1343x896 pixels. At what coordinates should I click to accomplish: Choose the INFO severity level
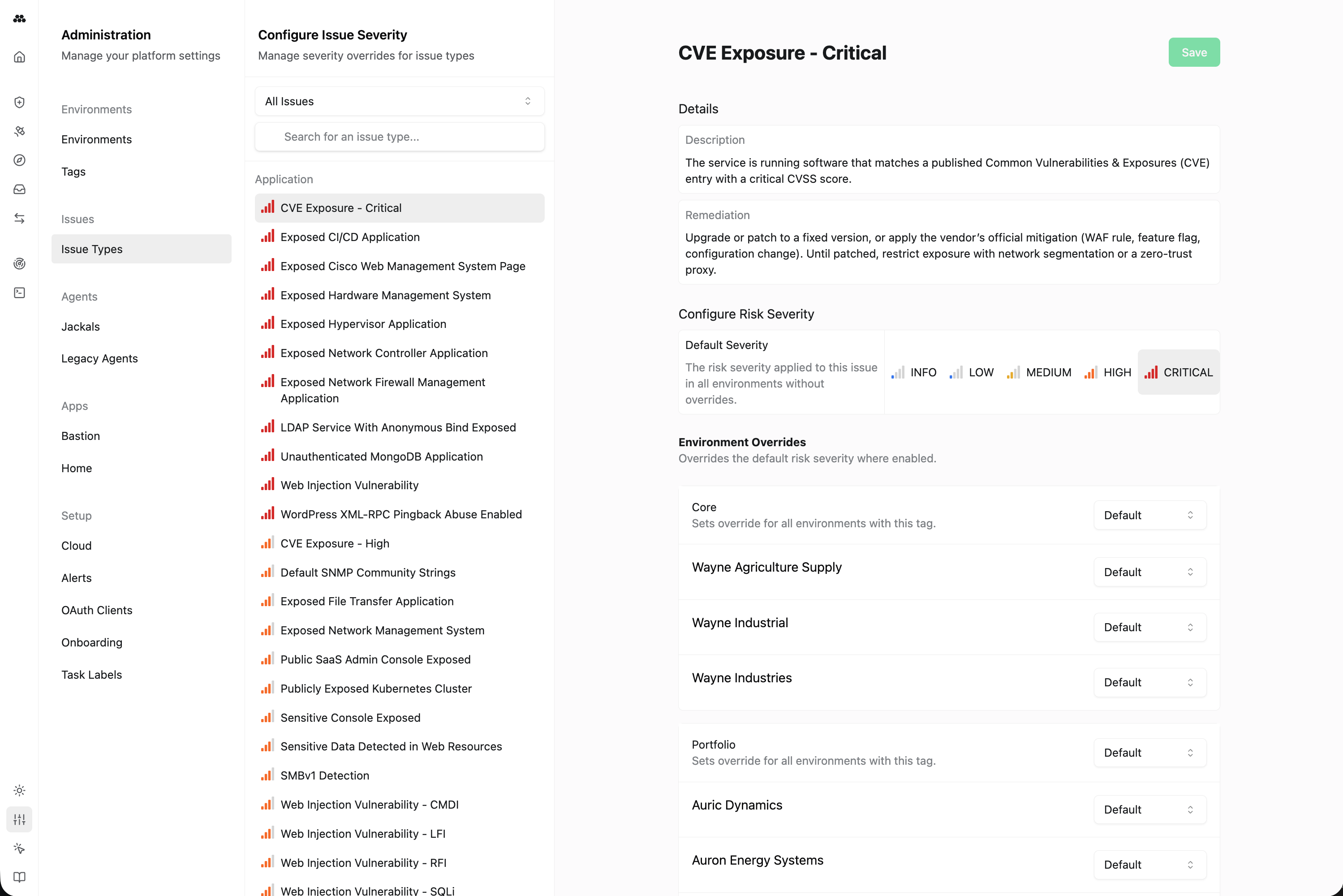point(914,373)
